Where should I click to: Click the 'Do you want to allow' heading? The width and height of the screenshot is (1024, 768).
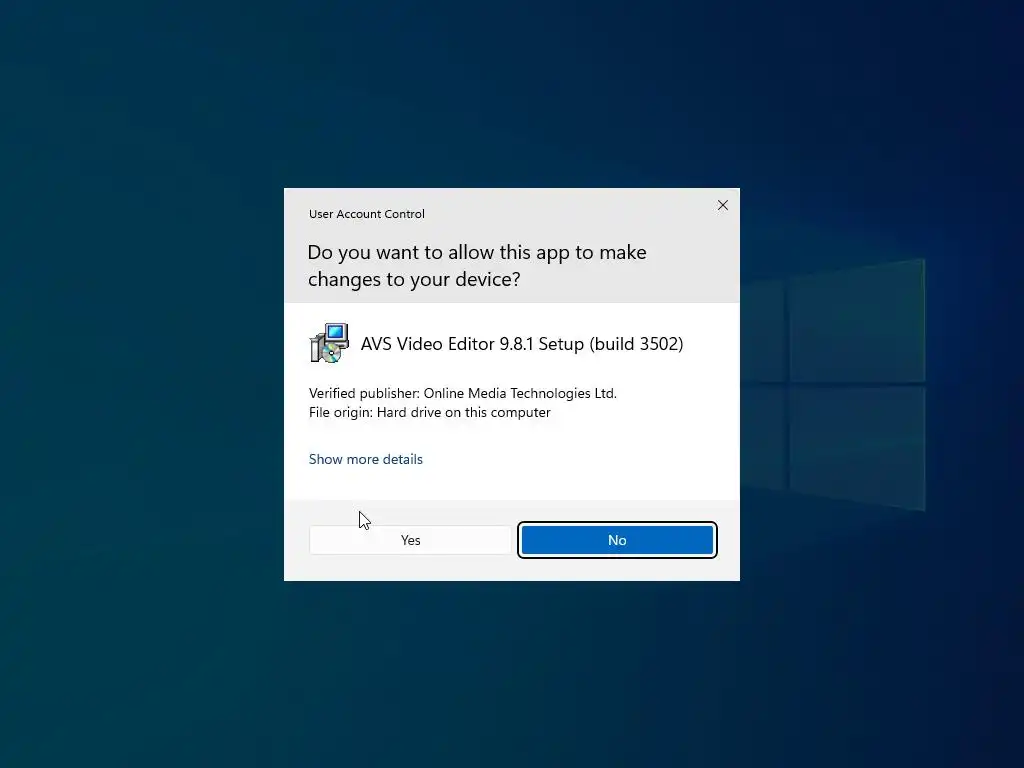477,265
